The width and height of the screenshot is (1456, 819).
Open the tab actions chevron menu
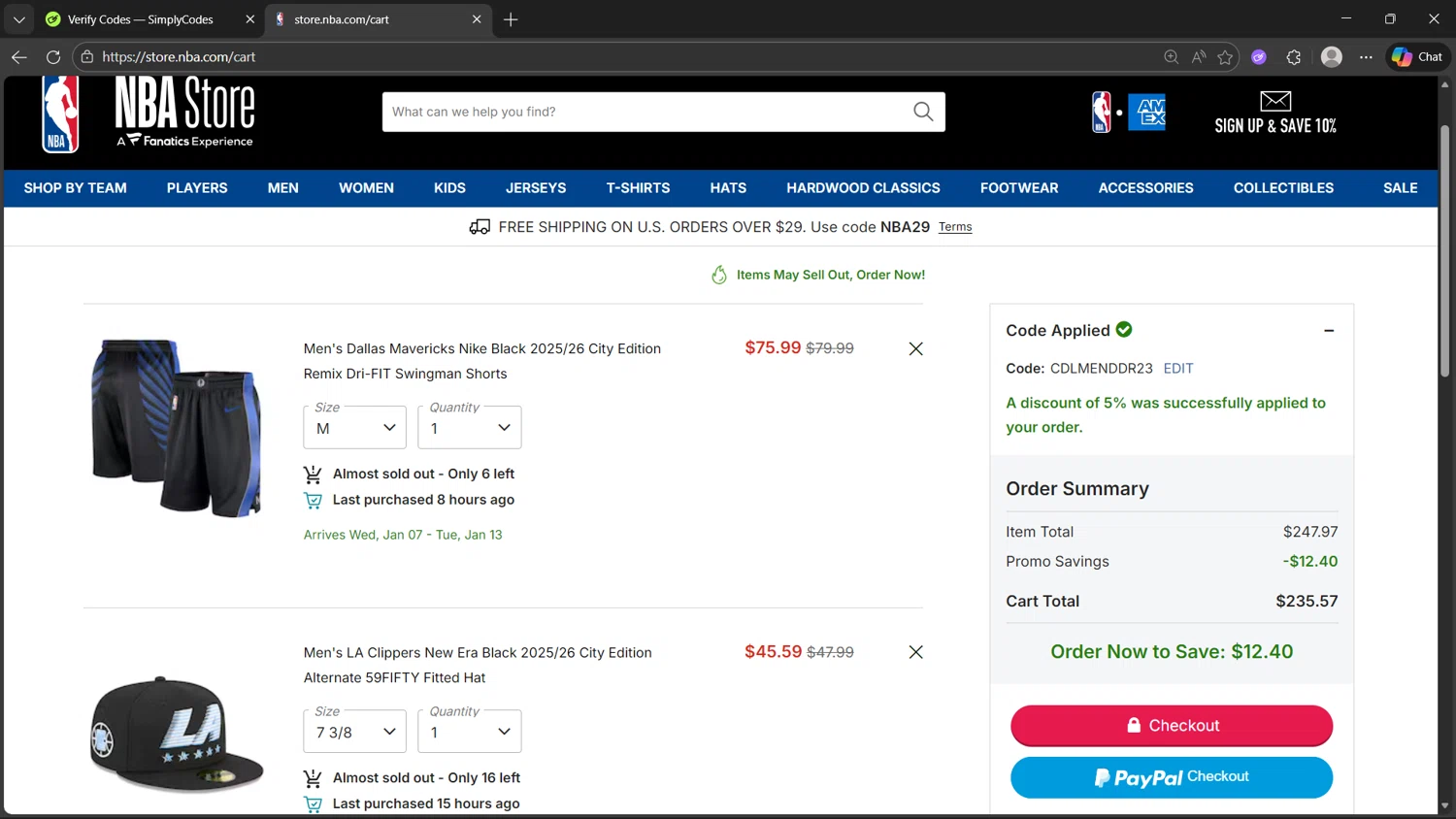(18, 19)
